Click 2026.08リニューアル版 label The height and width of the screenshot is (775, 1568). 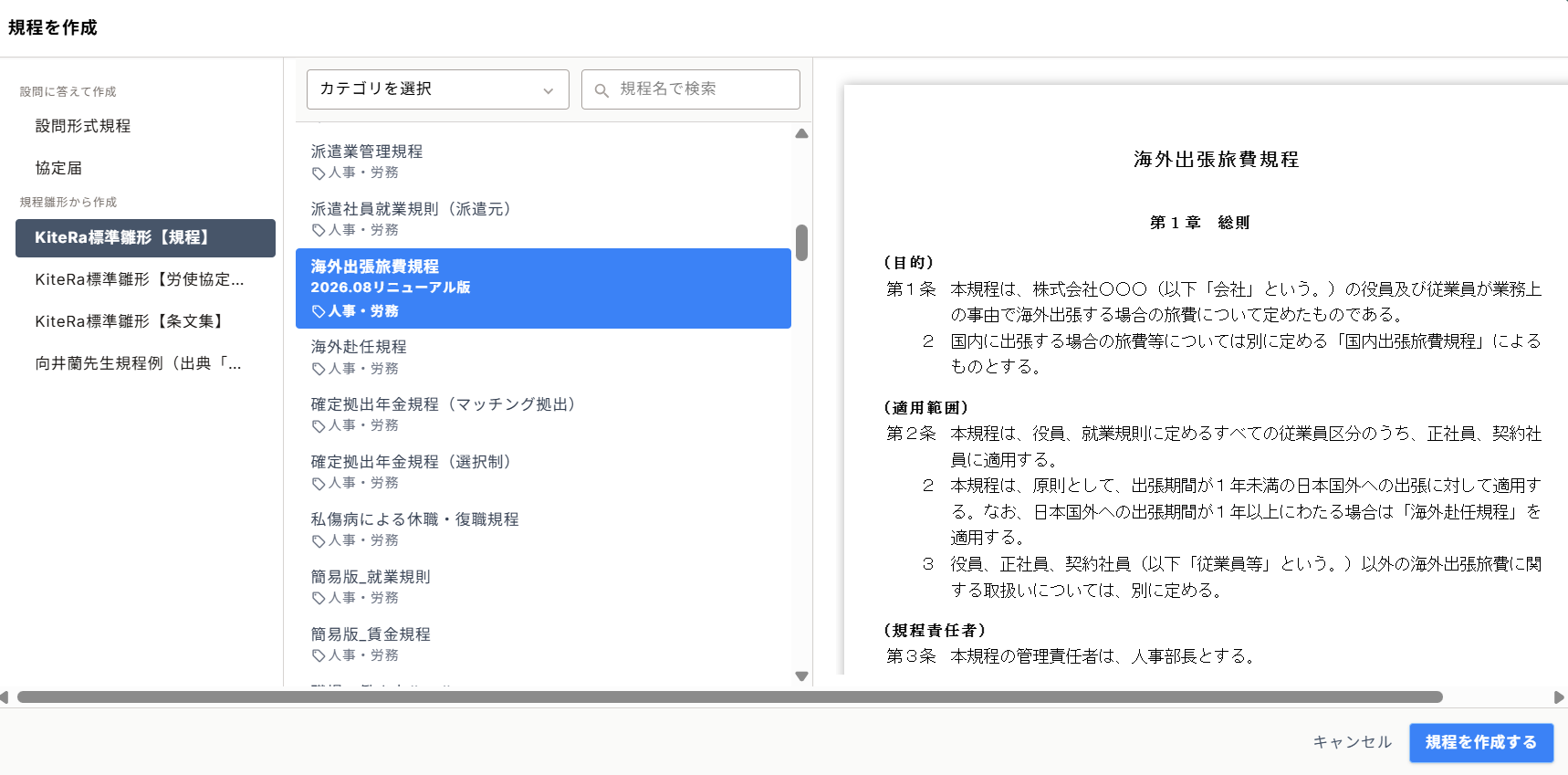pyautogui.click(x=391, y=288)
